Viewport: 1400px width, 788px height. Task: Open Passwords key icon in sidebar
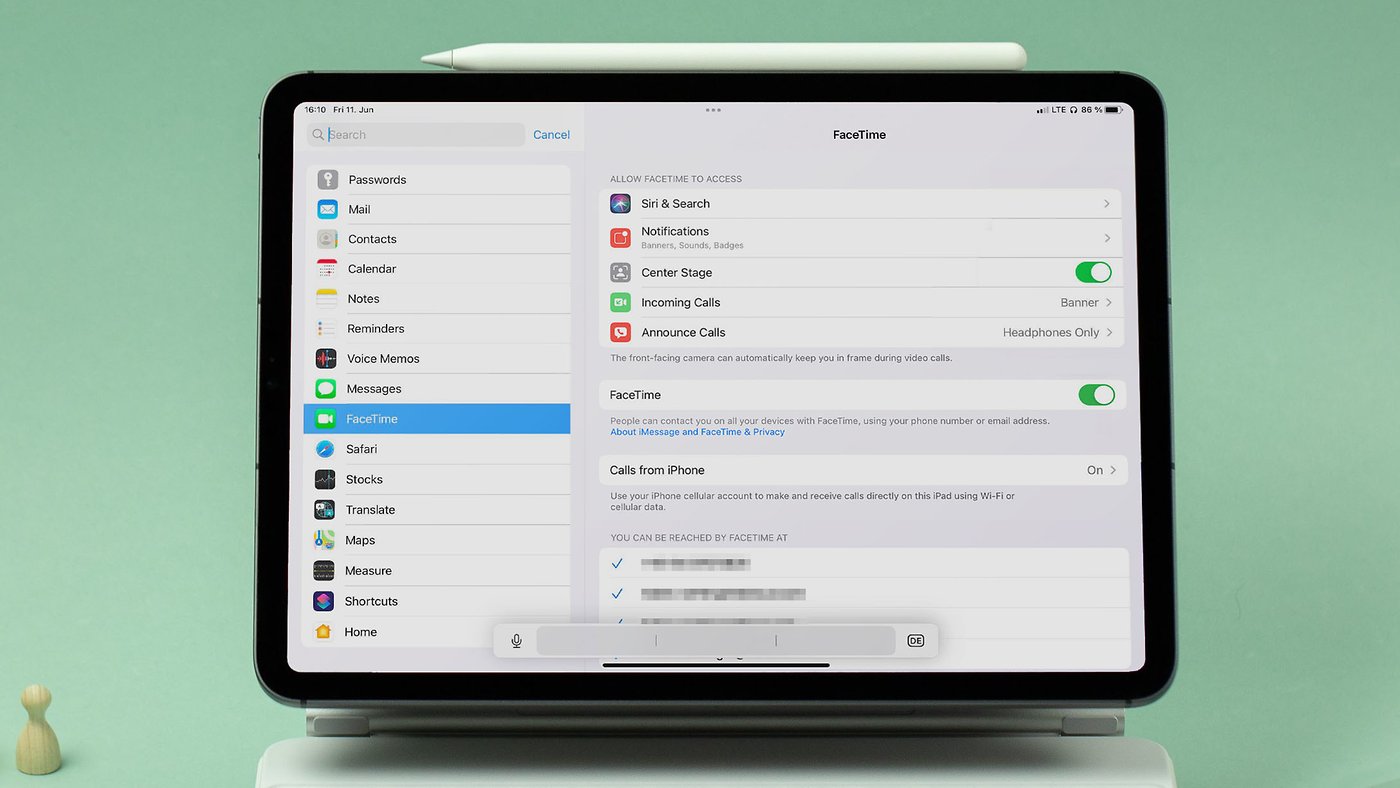click(328, 180)
